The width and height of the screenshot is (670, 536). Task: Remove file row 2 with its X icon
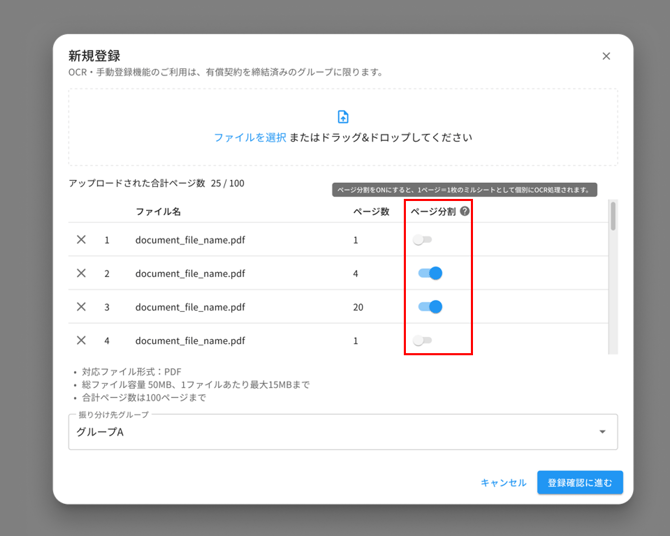tap(81, 273)
